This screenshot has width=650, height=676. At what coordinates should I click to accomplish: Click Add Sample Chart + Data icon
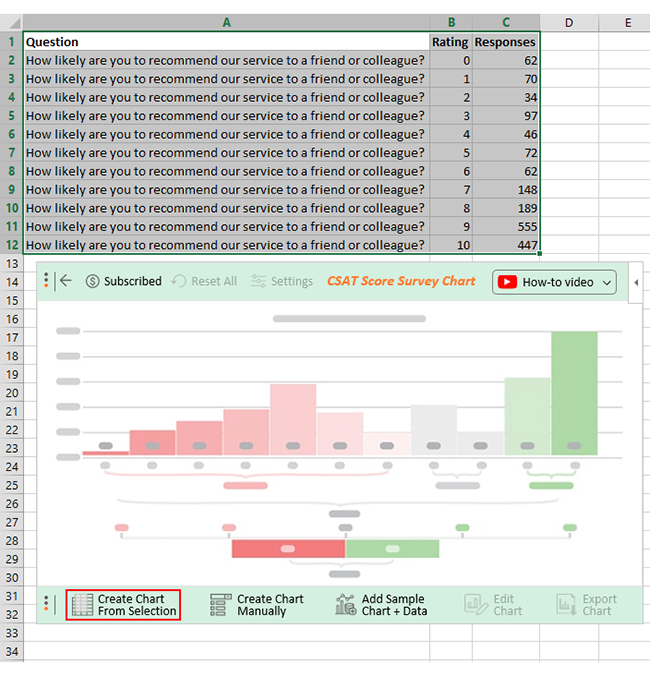tap(346, 604)
